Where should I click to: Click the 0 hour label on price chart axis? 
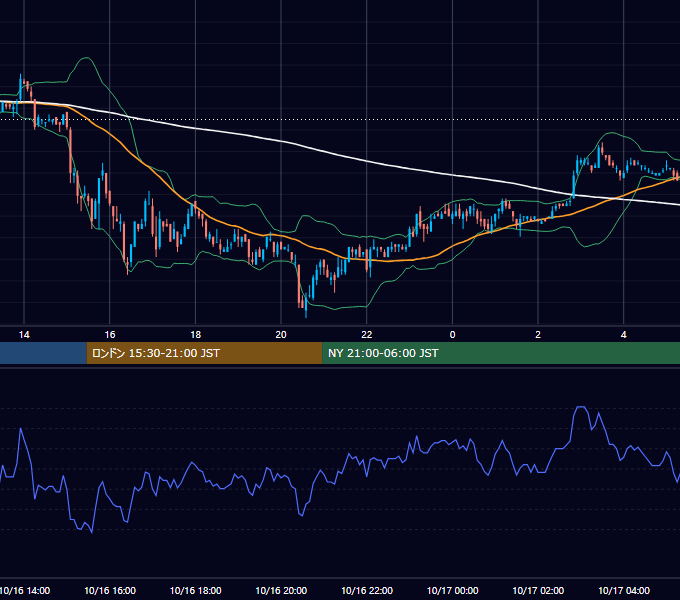(x=452, y=335)
